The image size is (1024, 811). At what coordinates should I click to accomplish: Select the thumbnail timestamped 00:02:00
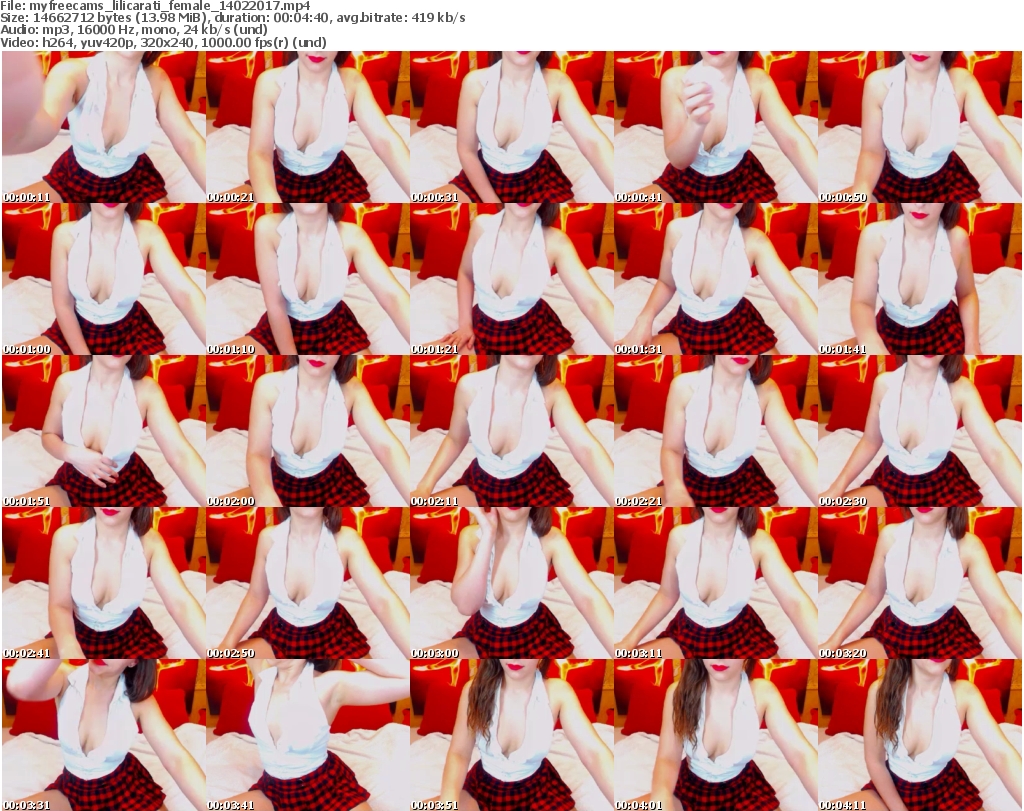[308, 431]
